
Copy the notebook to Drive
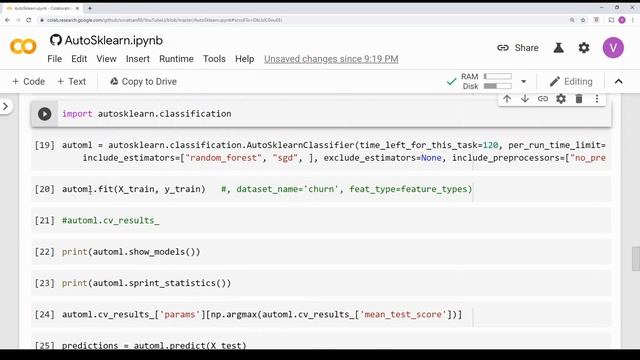tap(143, 82)
